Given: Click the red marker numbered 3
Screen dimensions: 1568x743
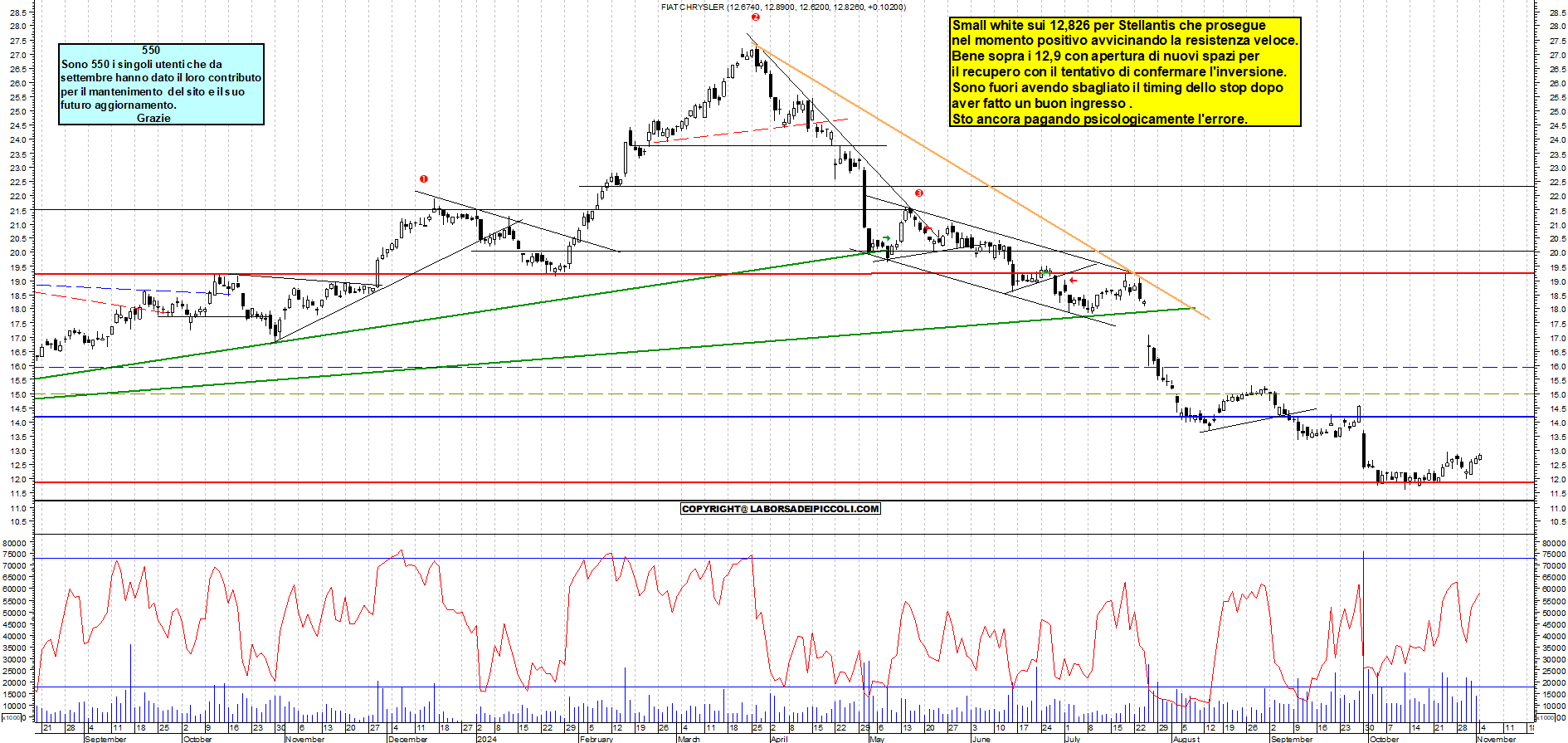Looking at the screenshot, I should tap(919, 193).
